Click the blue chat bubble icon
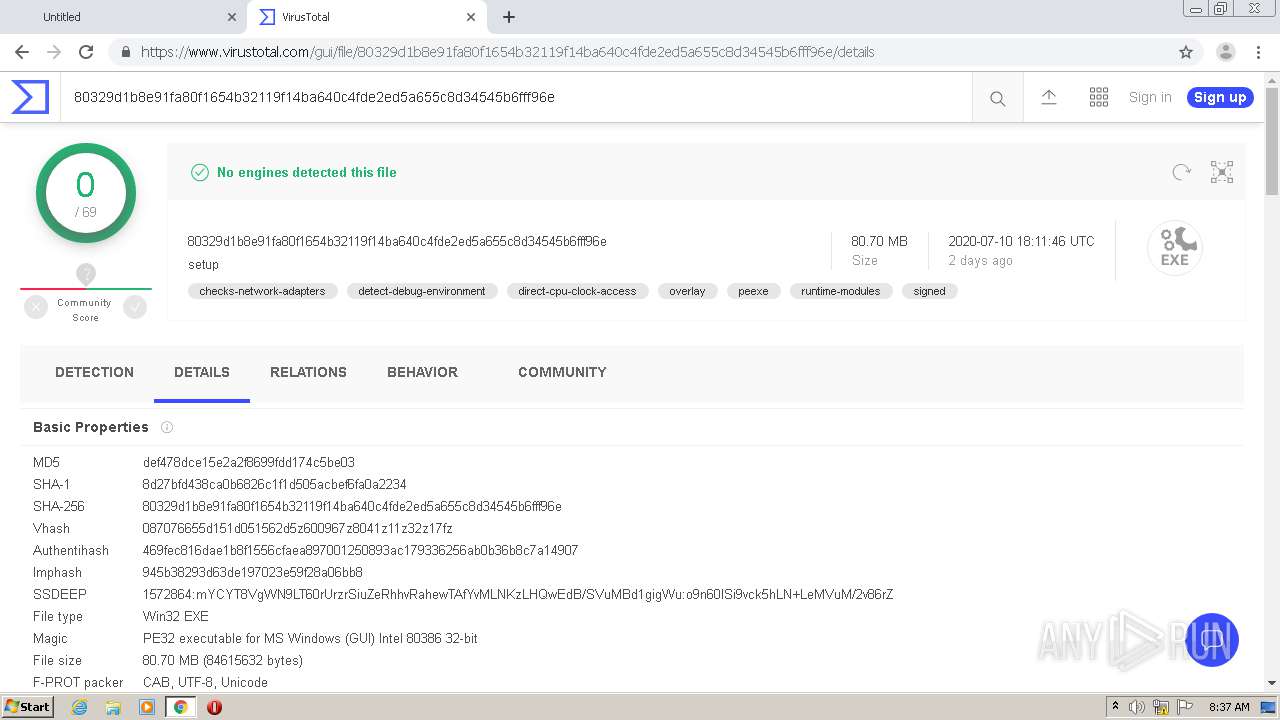 pos(1212,640)
